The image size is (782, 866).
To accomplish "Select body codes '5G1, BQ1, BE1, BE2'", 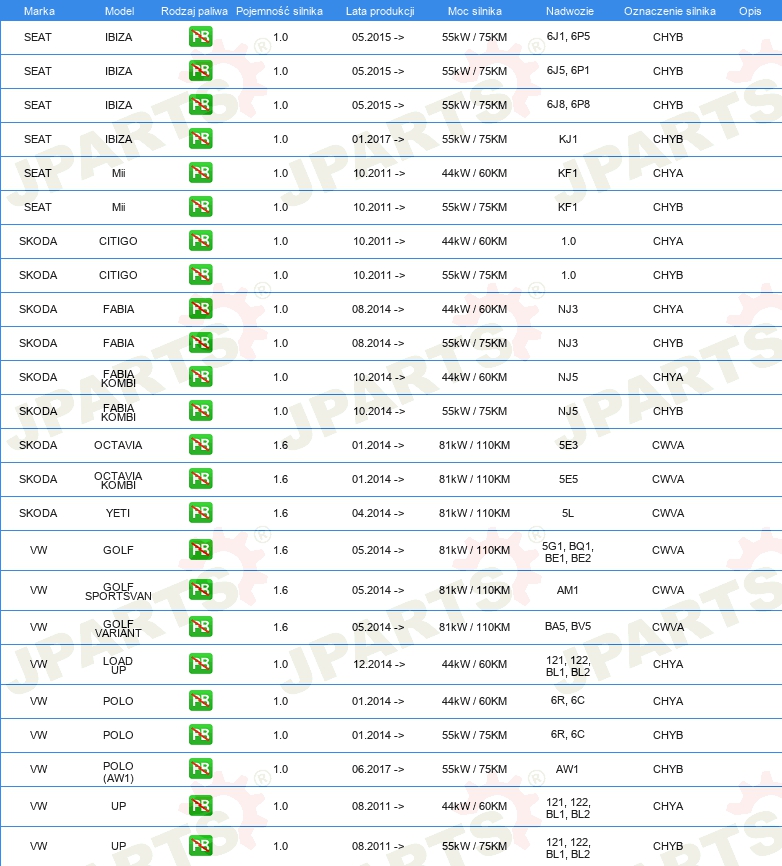I will click(568, 552).
